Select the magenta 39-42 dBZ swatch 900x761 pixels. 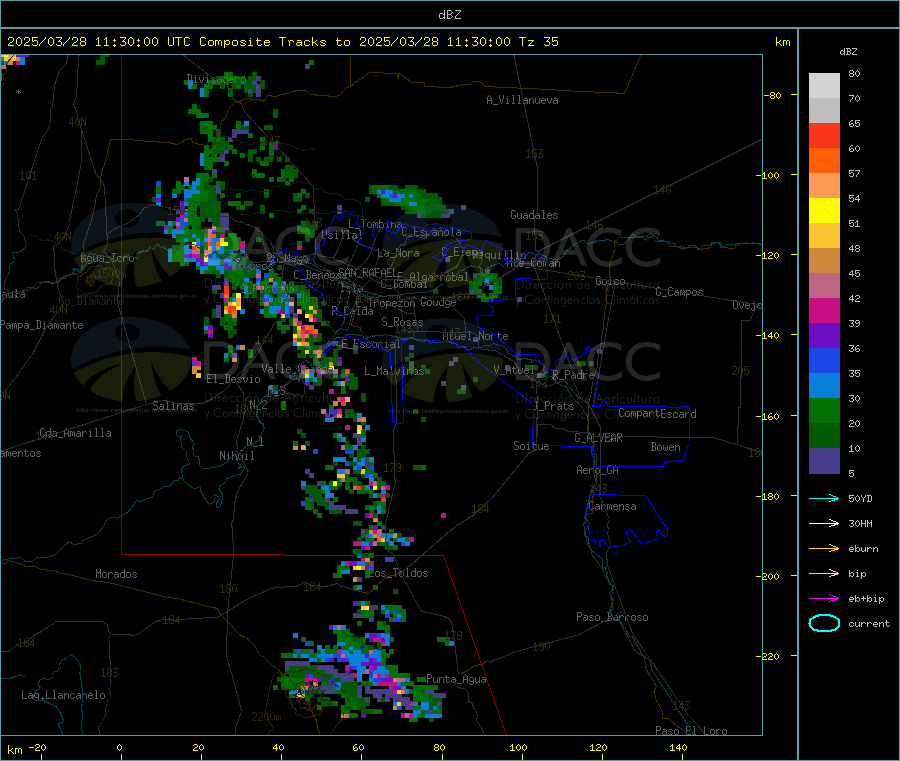tap(824, 310)
